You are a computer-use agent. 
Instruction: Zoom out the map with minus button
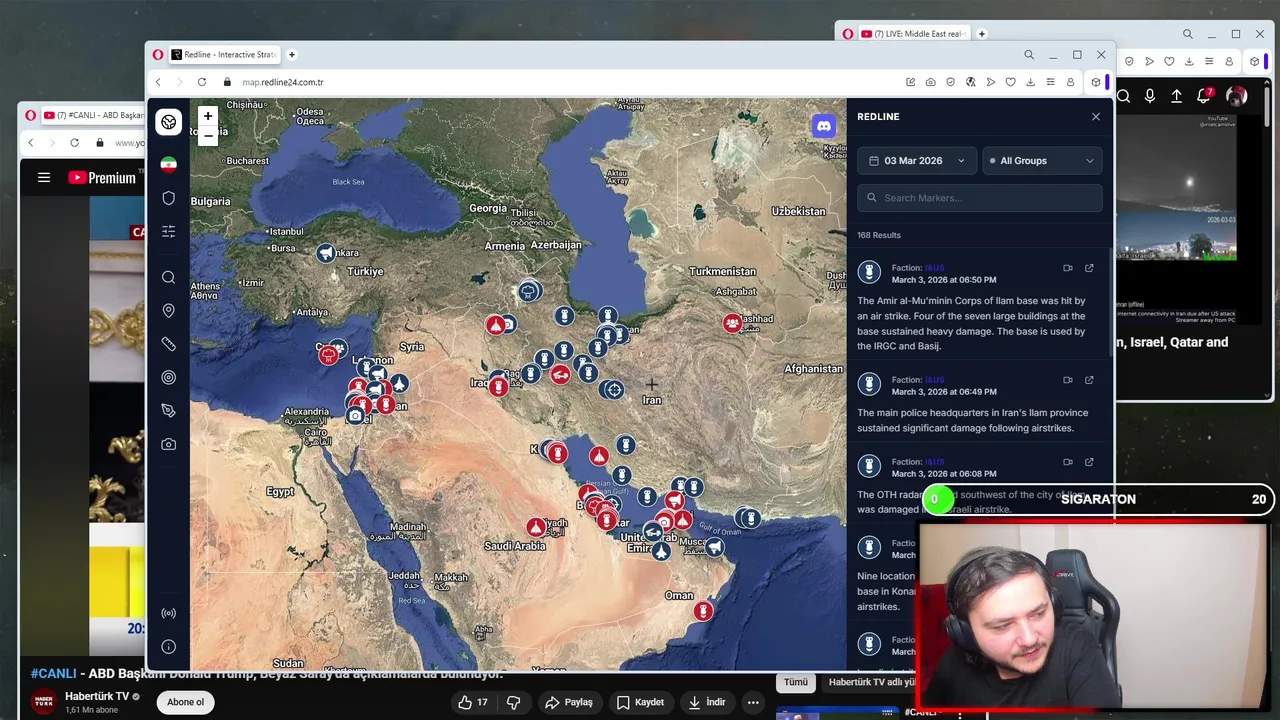[x=208, y=136]
